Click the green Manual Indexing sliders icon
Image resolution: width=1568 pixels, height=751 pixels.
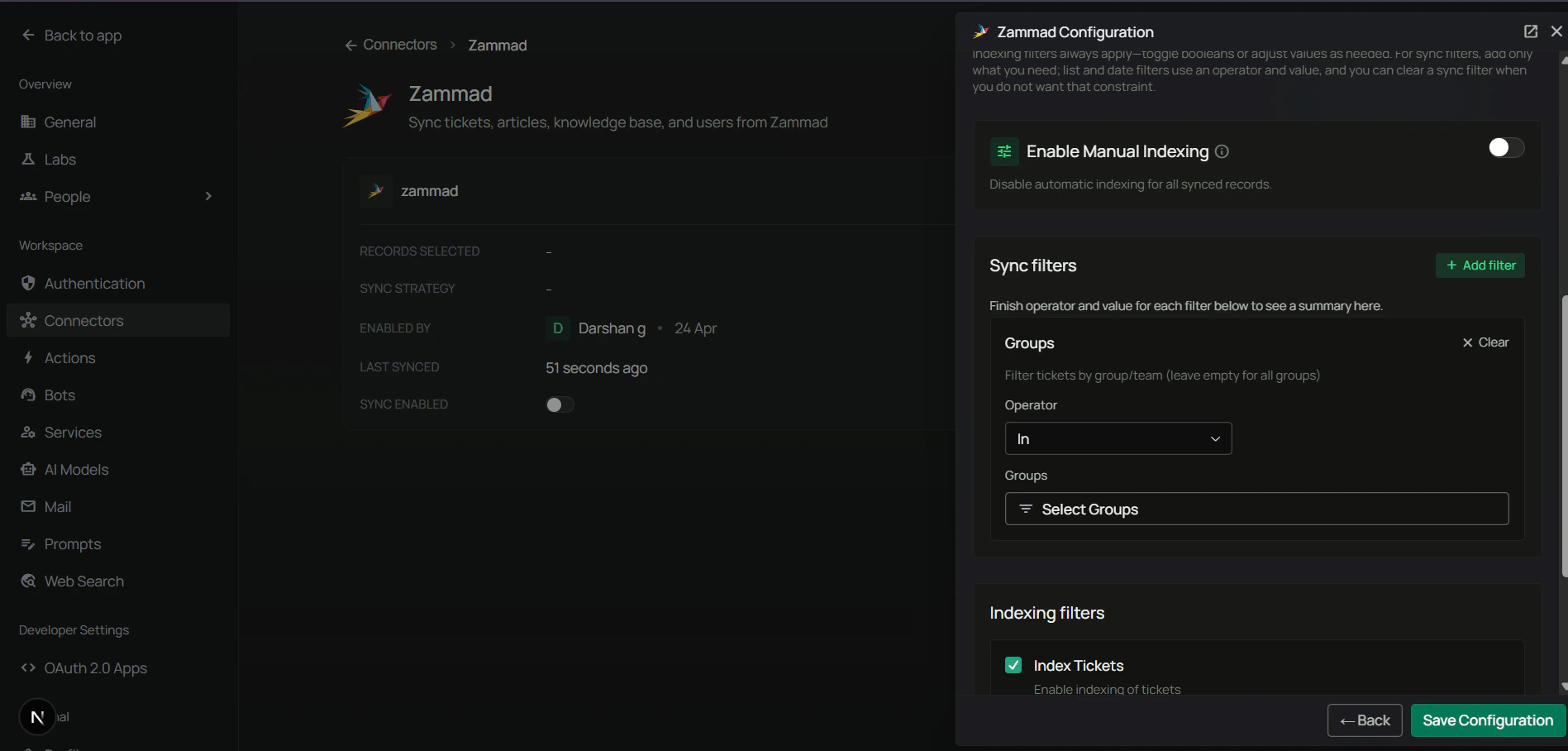(x=1004, y=151)
